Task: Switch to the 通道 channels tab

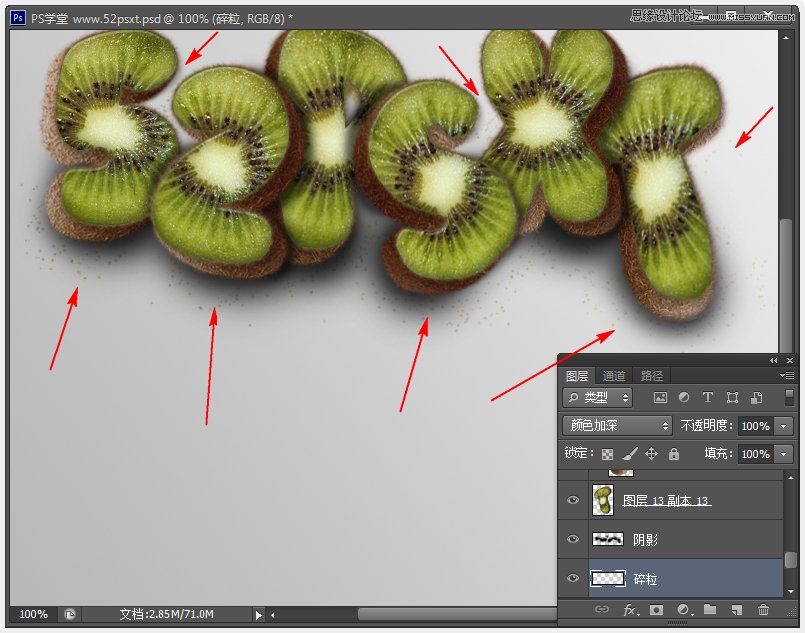Action: (x=613, y=375)
